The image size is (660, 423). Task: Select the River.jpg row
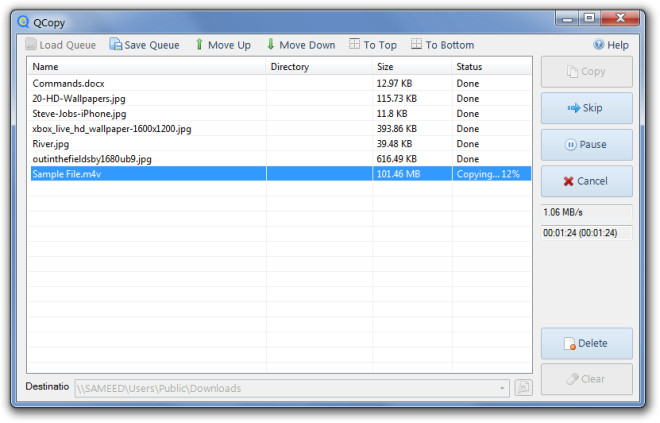point(281,144)
